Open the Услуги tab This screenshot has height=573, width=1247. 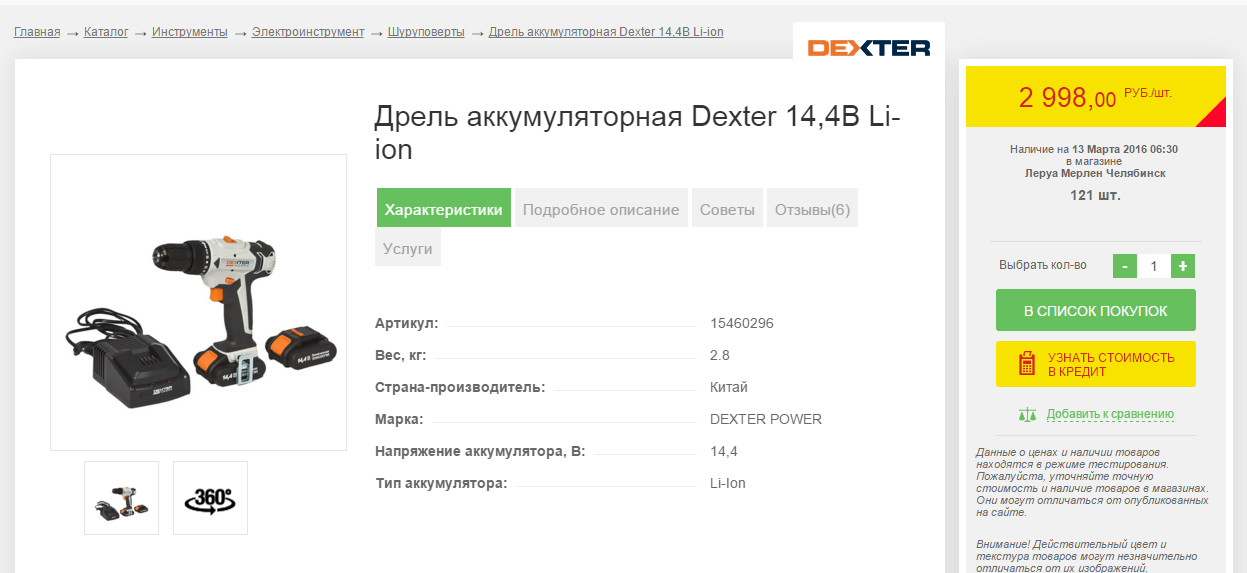coord(408,248)
